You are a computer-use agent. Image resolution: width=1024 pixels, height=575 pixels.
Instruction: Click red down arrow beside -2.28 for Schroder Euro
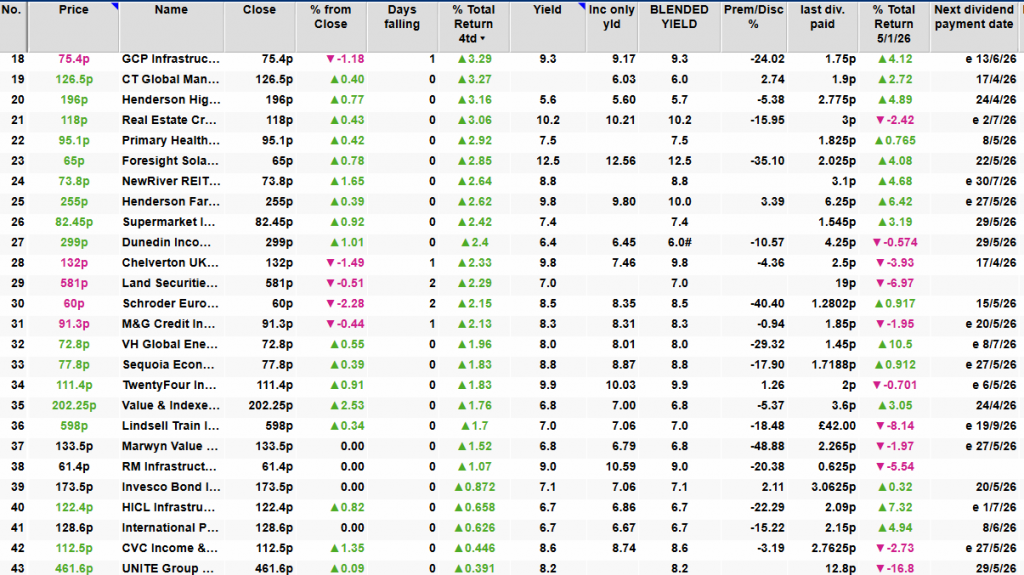[x=331, y=303]
